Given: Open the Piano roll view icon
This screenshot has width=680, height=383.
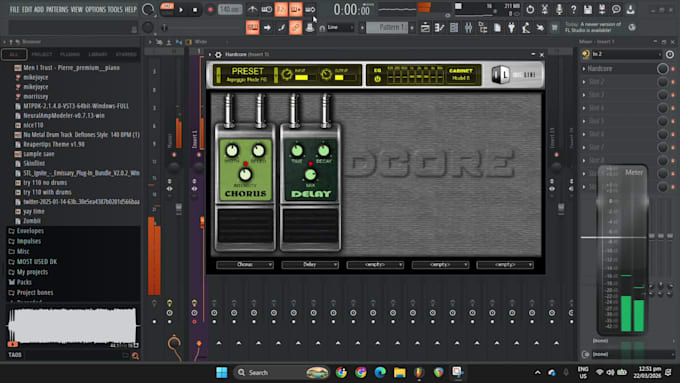Looking at the screenshot, I should 440,28.
